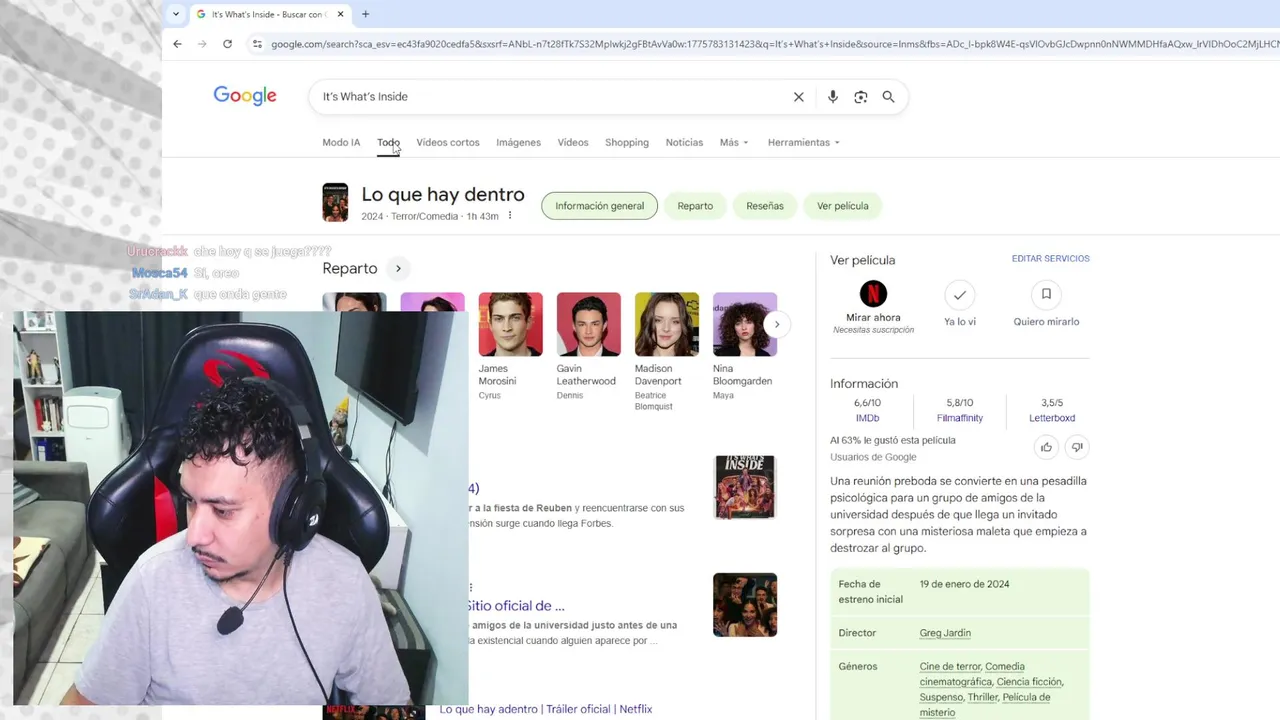1280x720 pixels.
Task: Reload the Google results page
Action: coord(227,44)
